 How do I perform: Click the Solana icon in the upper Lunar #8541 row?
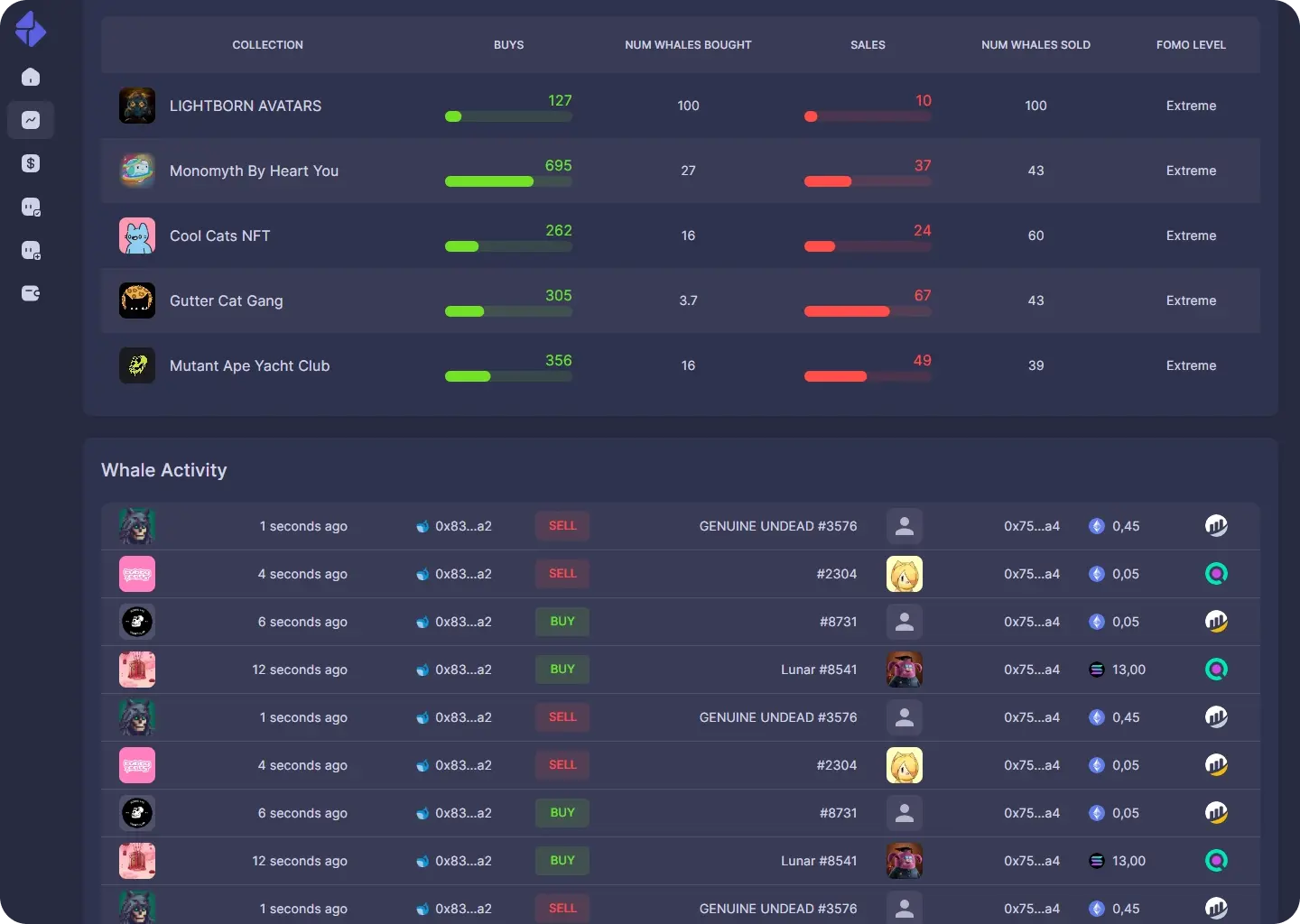pos(1097,670)
